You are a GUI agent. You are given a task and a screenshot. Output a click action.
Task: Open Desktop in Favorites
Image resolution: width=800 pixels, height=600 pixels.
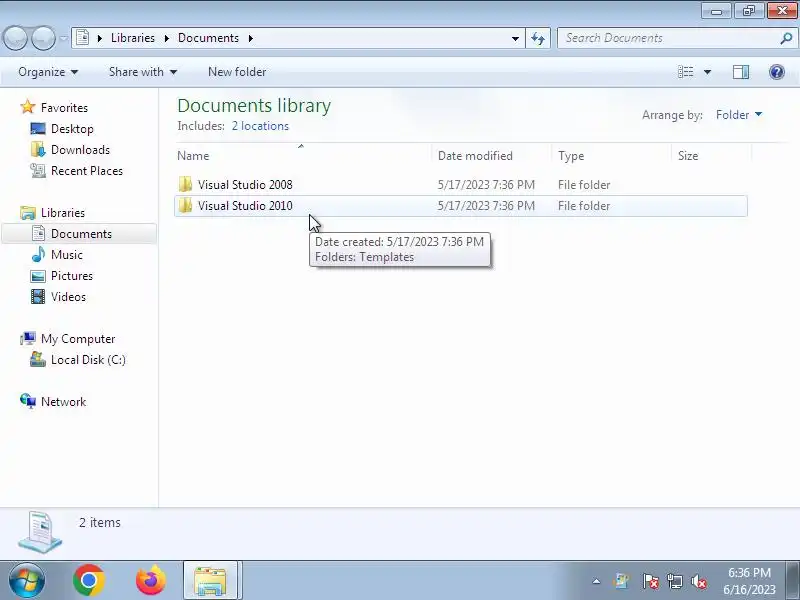pos(72,129)
